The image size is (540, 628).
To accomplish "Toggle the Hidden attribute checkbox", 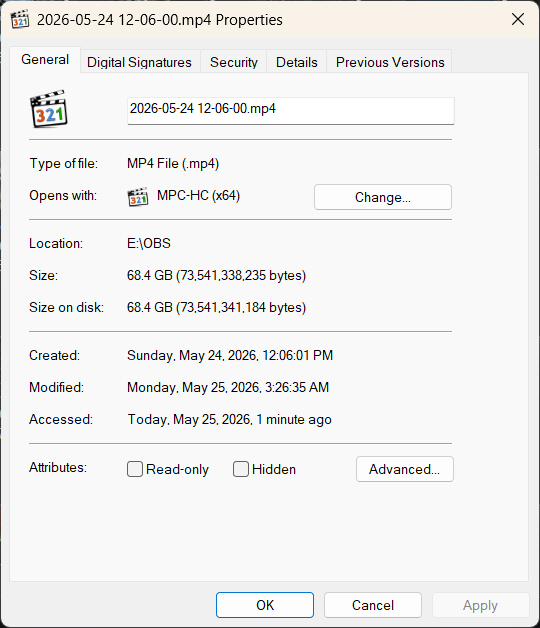I will click(x=241, y=469).
